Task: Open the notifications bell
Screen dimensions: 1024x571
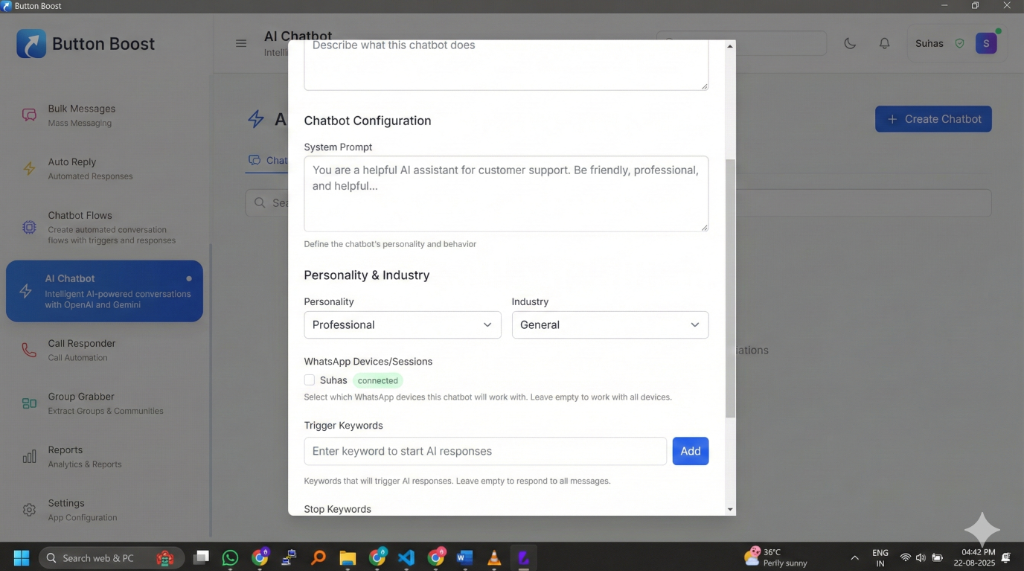Action: 884,43
